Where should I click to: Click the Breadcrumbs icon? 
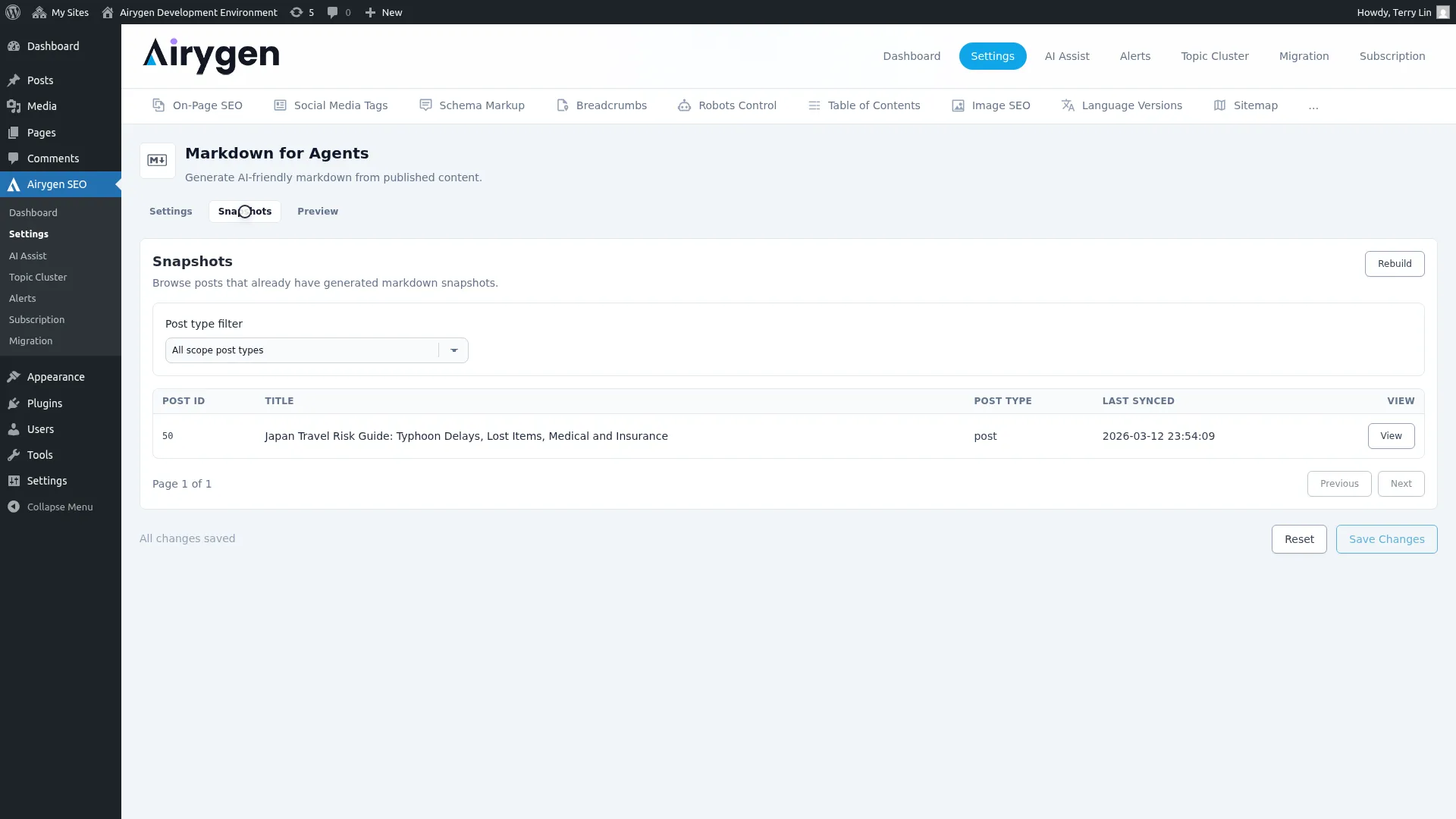pos(563,105)
